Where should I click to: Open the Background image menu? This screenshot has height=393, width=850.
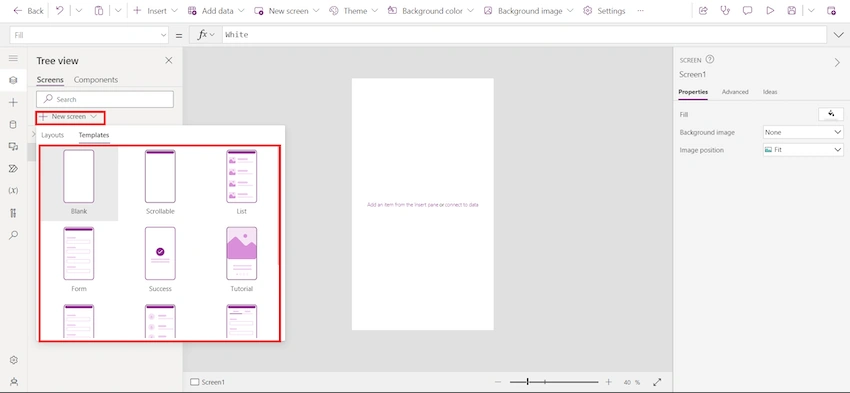click(x=529, y=11)
